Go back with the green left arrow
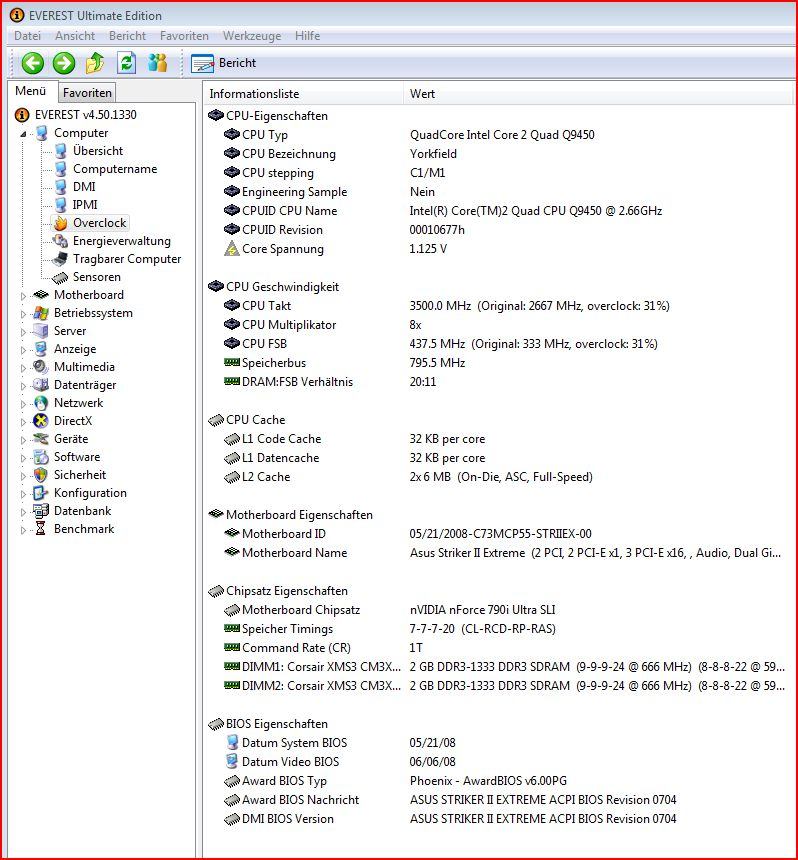This screenshot has width=798, height=860. coord(32,63)
